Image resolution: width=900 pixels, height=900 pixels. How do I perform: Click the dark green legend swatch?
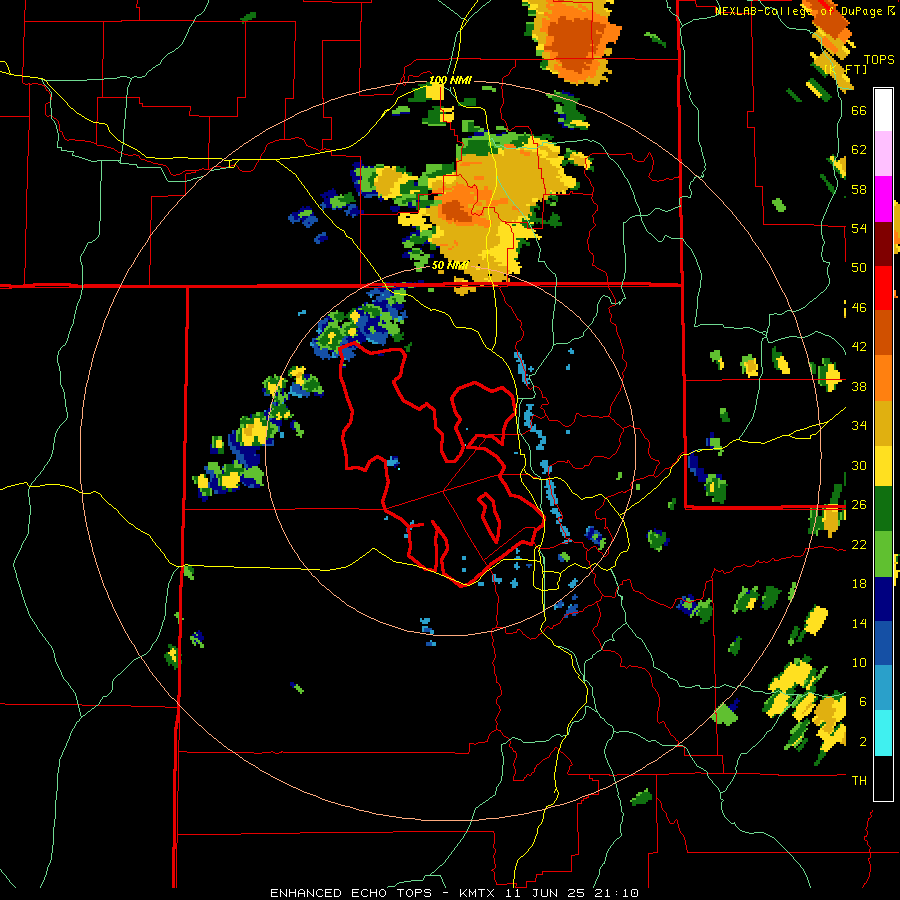point(883,509)
